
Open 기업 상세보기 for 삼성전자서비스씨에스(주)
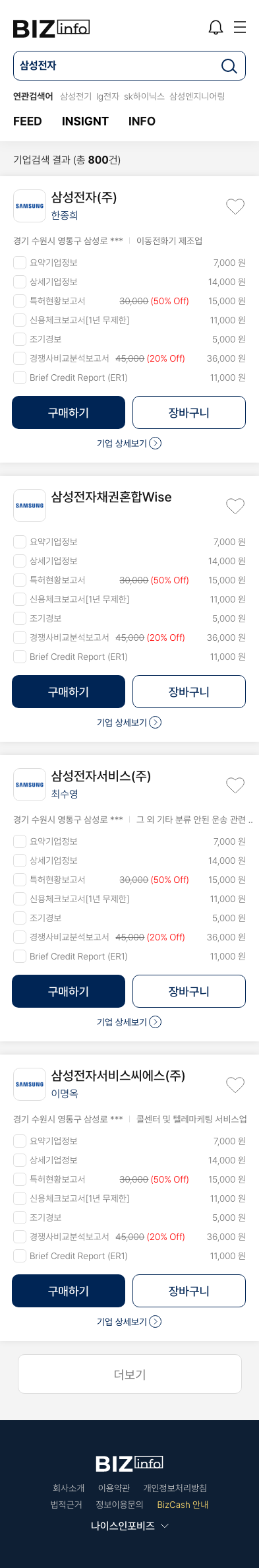click(129, 1322)
